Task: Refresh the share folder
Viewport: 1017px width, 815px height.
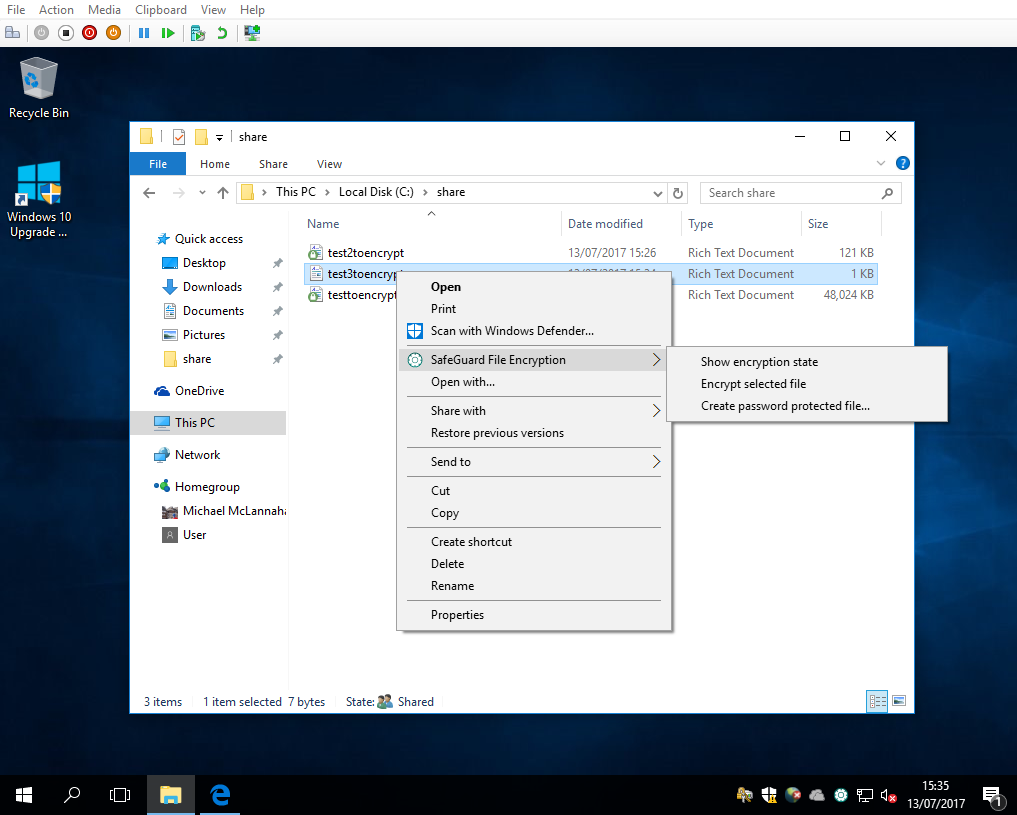Action: tap(678, 193)
